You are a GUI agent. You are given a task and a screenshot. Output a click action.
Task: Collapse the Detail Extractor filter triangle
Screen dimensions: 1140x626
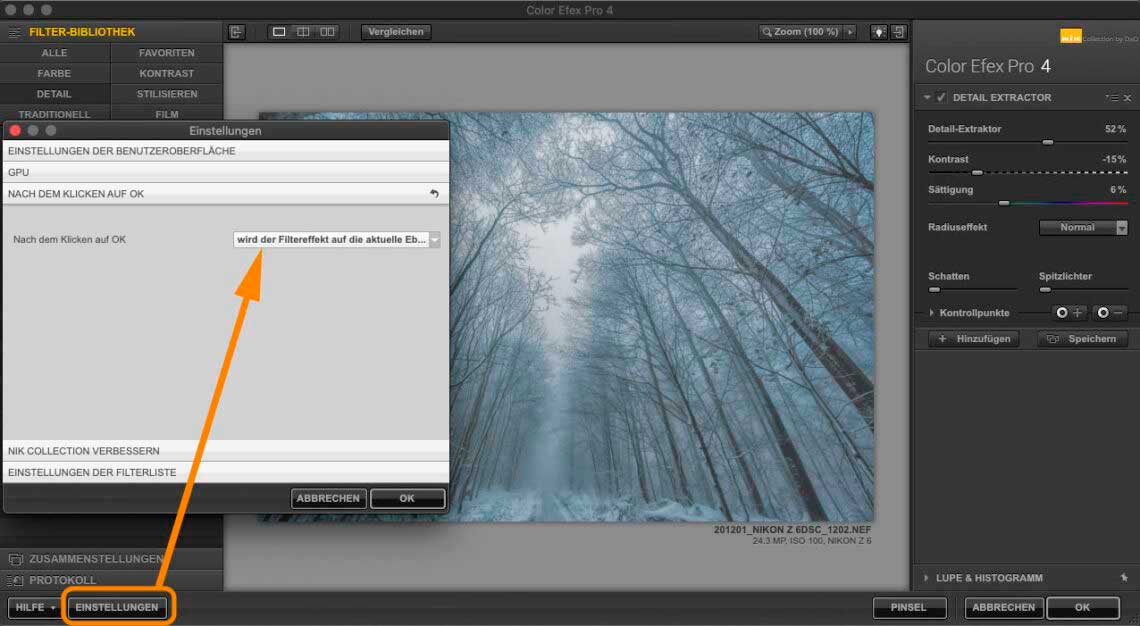927,97
